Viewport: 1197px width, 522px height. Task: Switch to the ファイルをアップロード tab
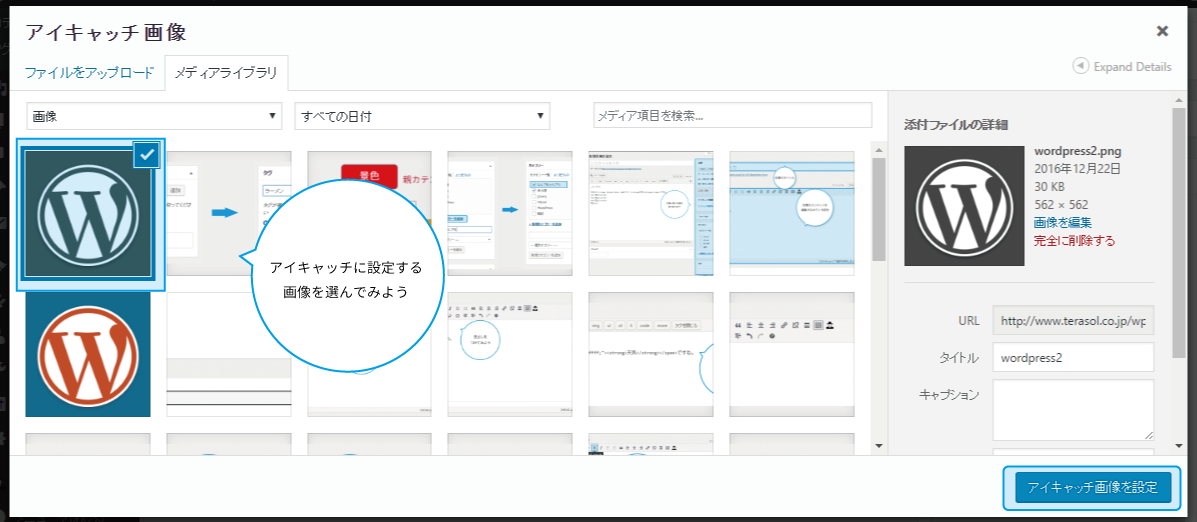pyautogui.click(x=89, y=73)
